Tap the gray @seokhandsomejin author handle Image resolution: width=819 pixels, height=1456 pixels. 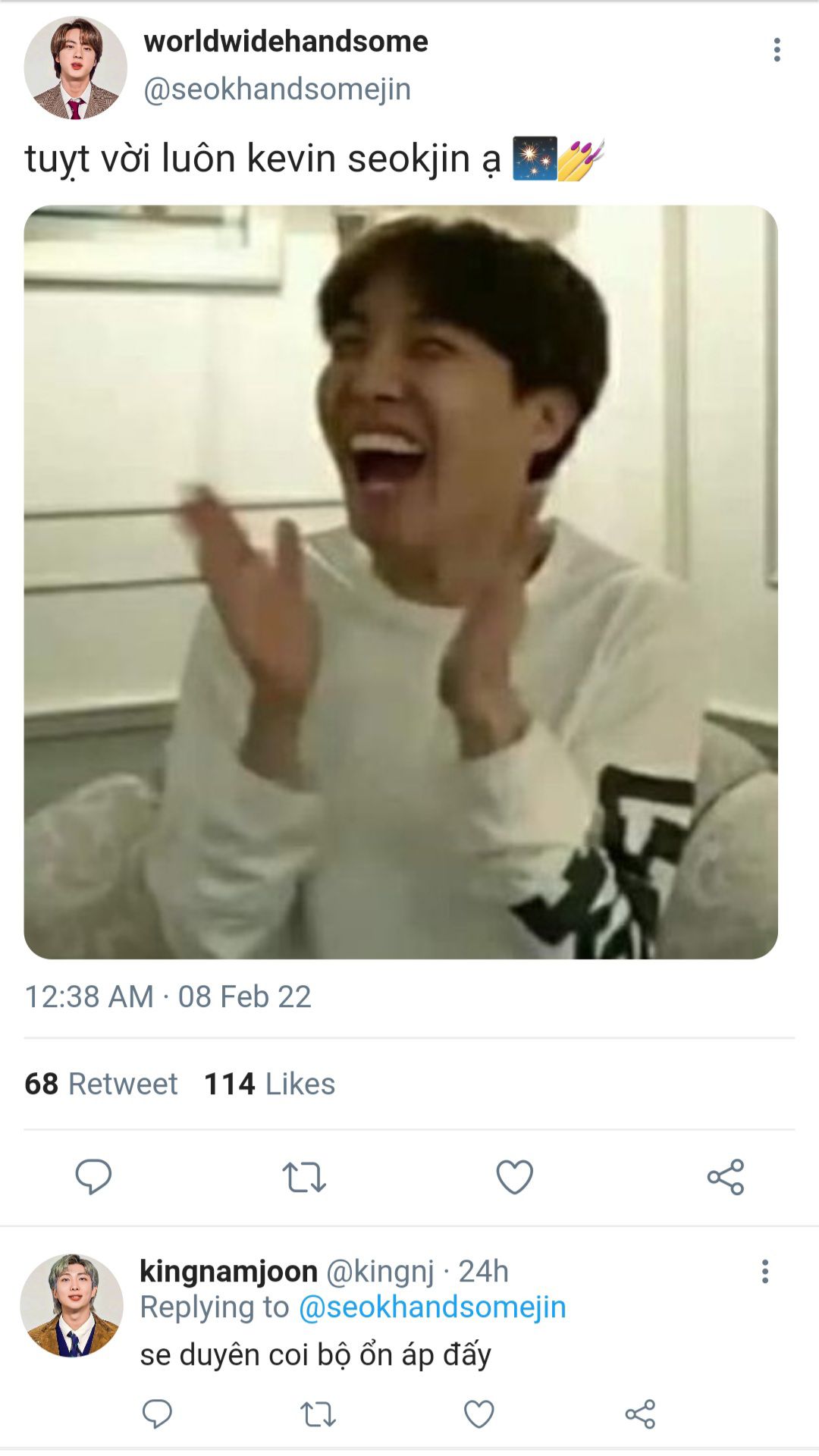tap(277, 89)
